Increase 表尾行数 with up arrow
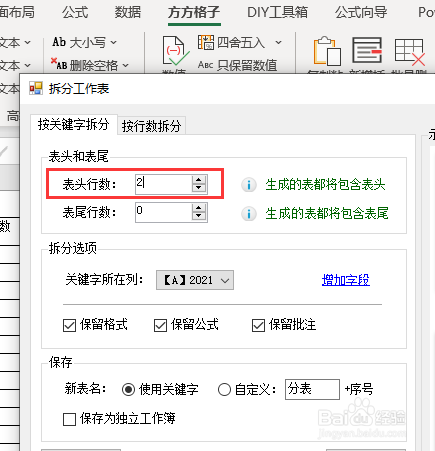The image size is (435, 451). click(199, 208)
